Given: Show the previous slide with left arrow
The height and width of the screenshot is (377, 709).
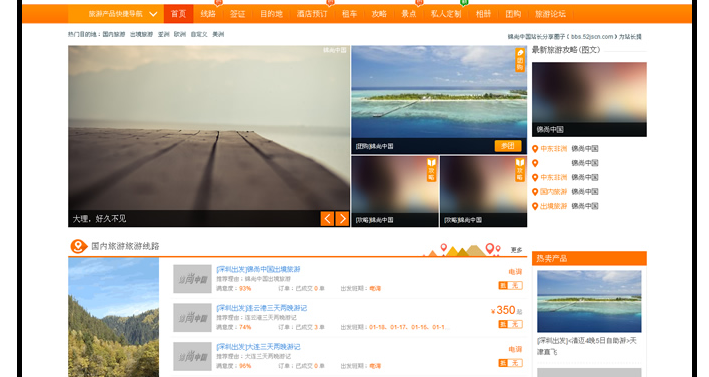Looking at the screenshot, I should click(x=327, y=219).
